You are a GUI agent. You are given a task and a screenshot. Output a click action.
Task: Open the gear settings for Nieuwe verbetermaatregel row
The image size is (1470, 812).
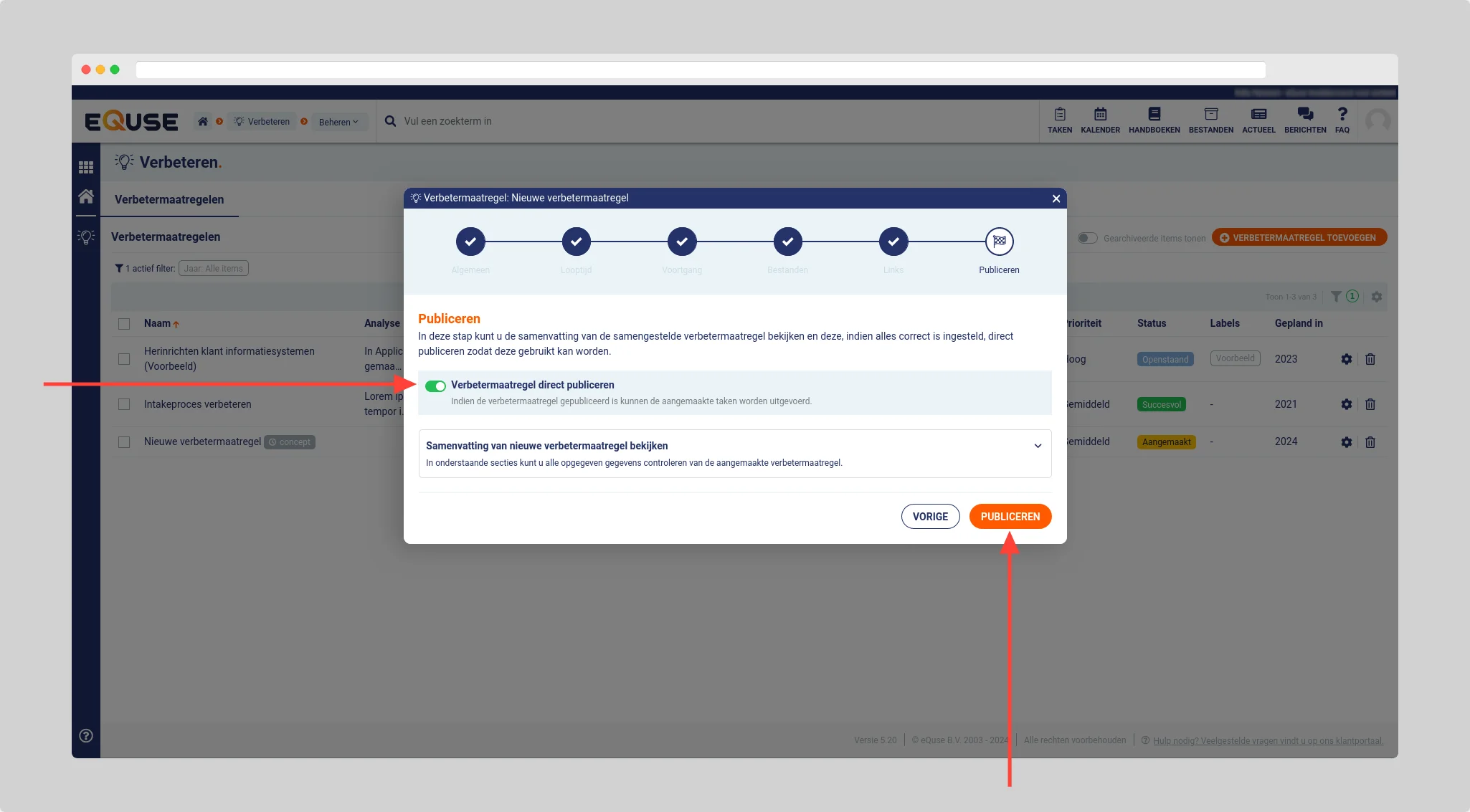[x=1346, y=442]
